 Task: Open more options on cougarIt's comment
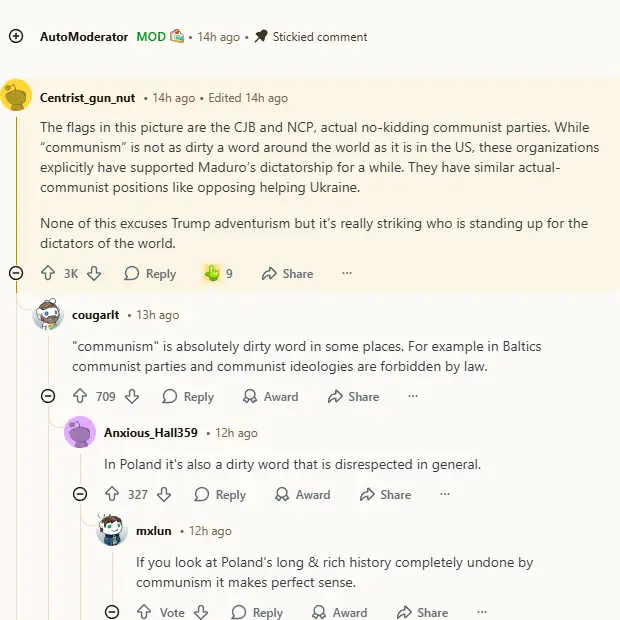pyautogui.click(x=413, y=396)
